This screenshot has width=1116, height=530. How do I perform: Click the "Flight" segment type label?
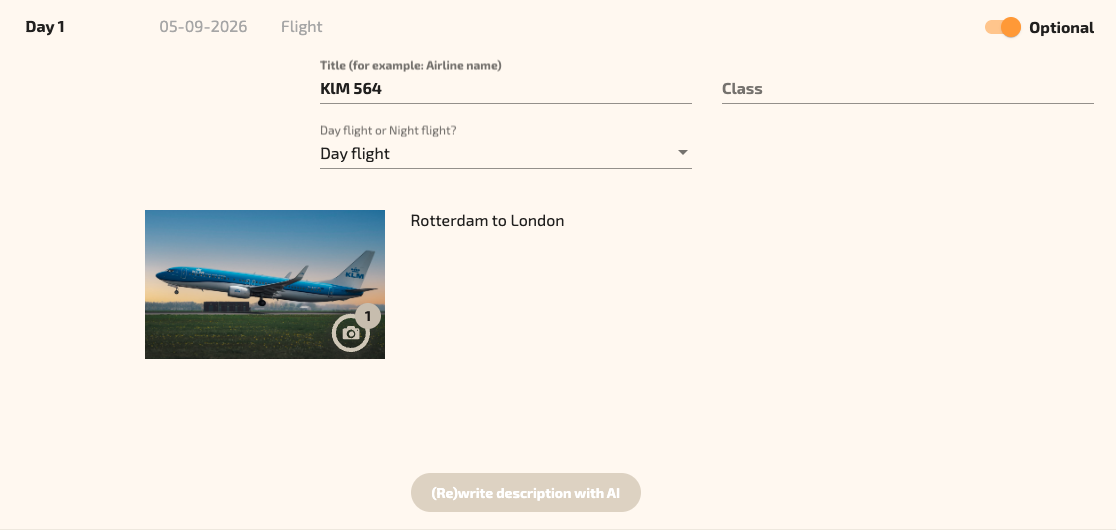click(x=302, y=27)
